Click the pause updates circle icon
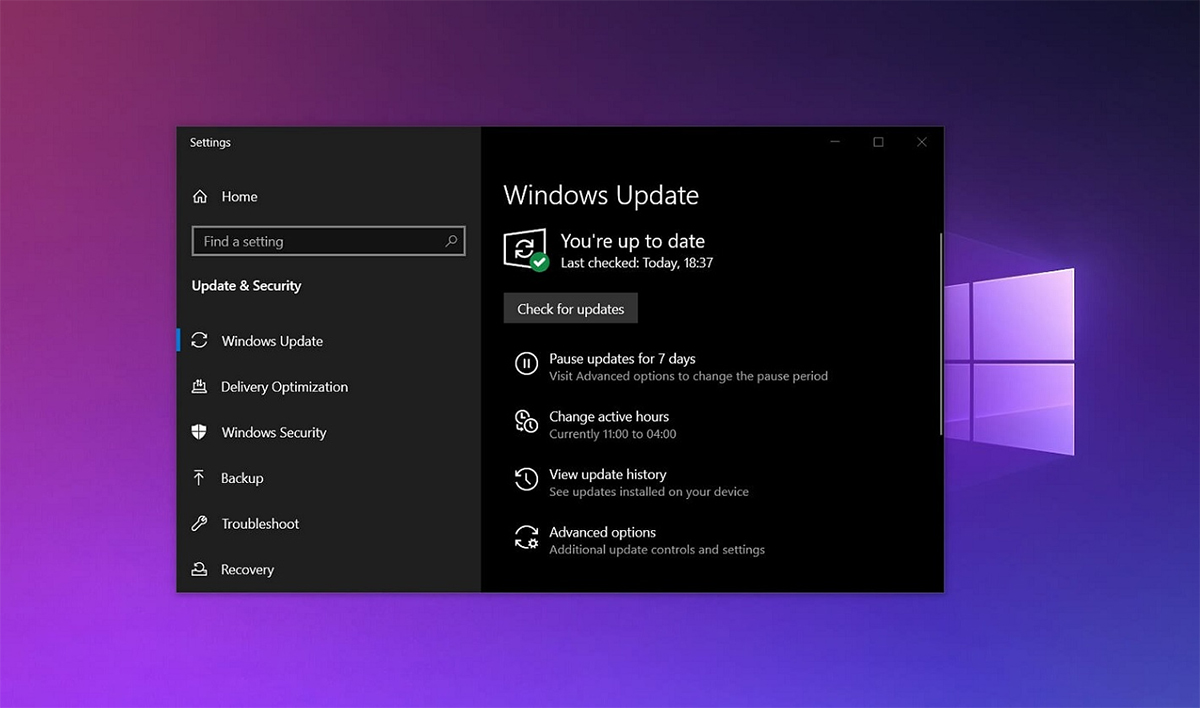1200x708 pixels. (x=526, y=364)
